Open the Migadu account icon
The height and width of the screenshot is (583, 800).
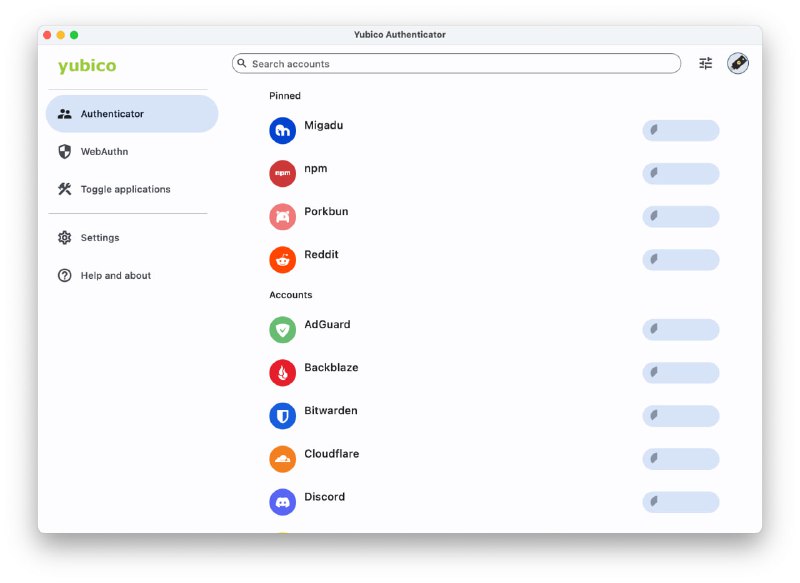[x=282, y=131]
